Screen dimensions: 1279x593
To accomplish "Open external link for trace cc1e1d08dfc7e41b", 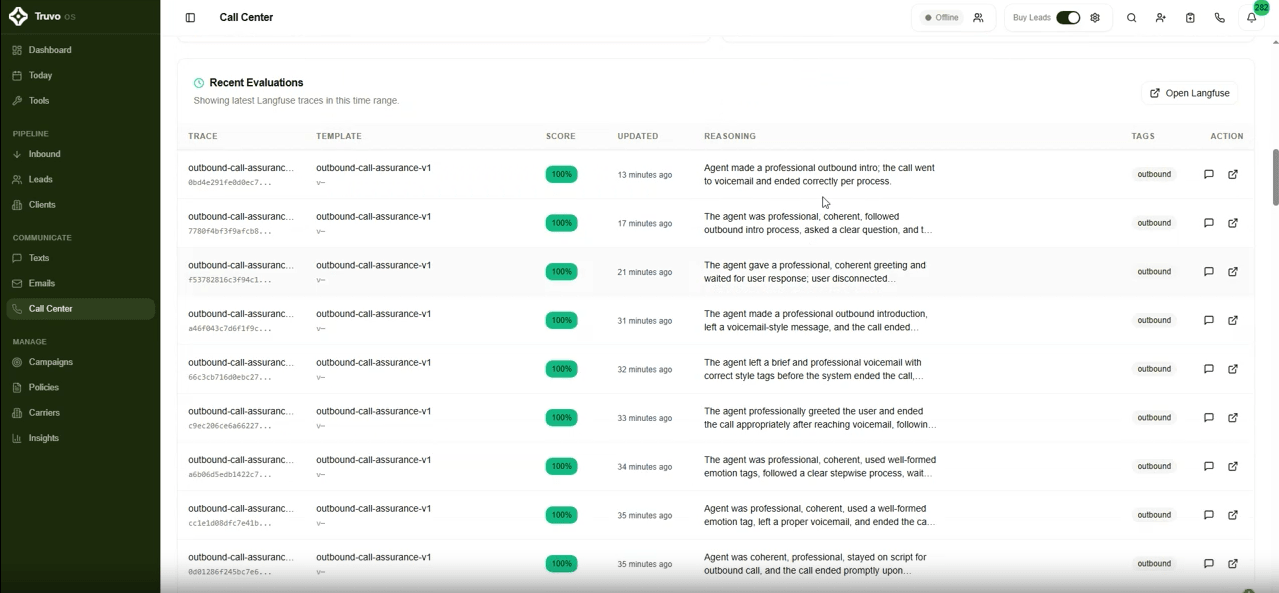I will pyautogui.click(x=1233, y=515).
